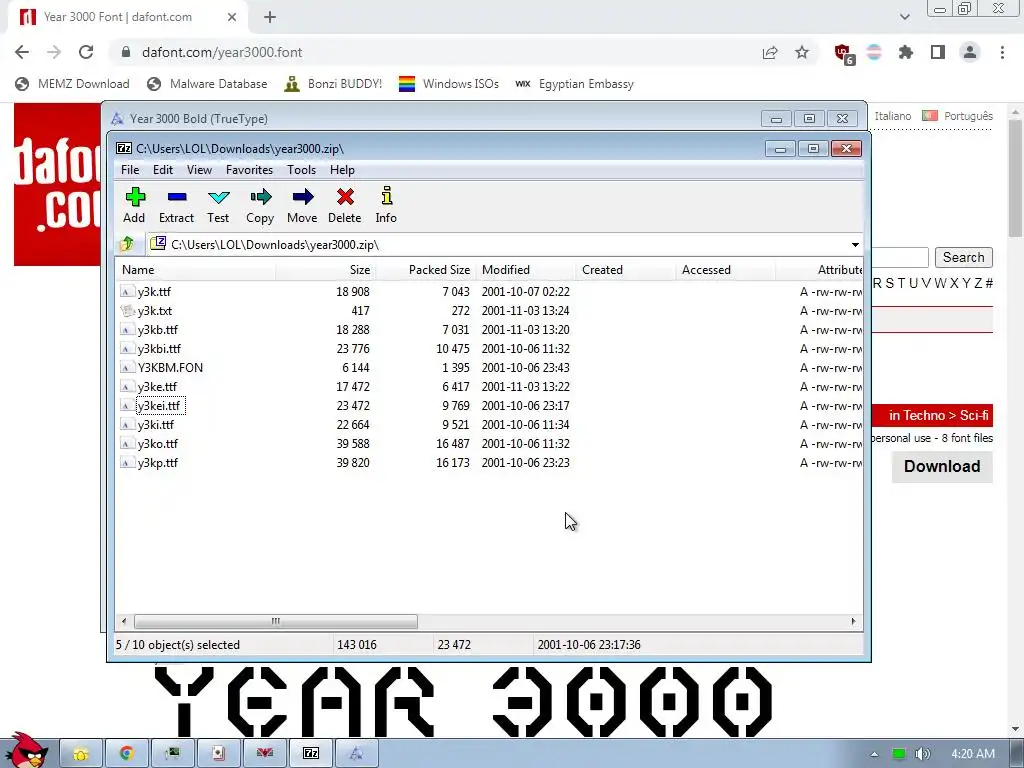Open the Bonzi BUDDY! bookmark
The height and width of the screenshot is (768, 1024).
point(333,84)
